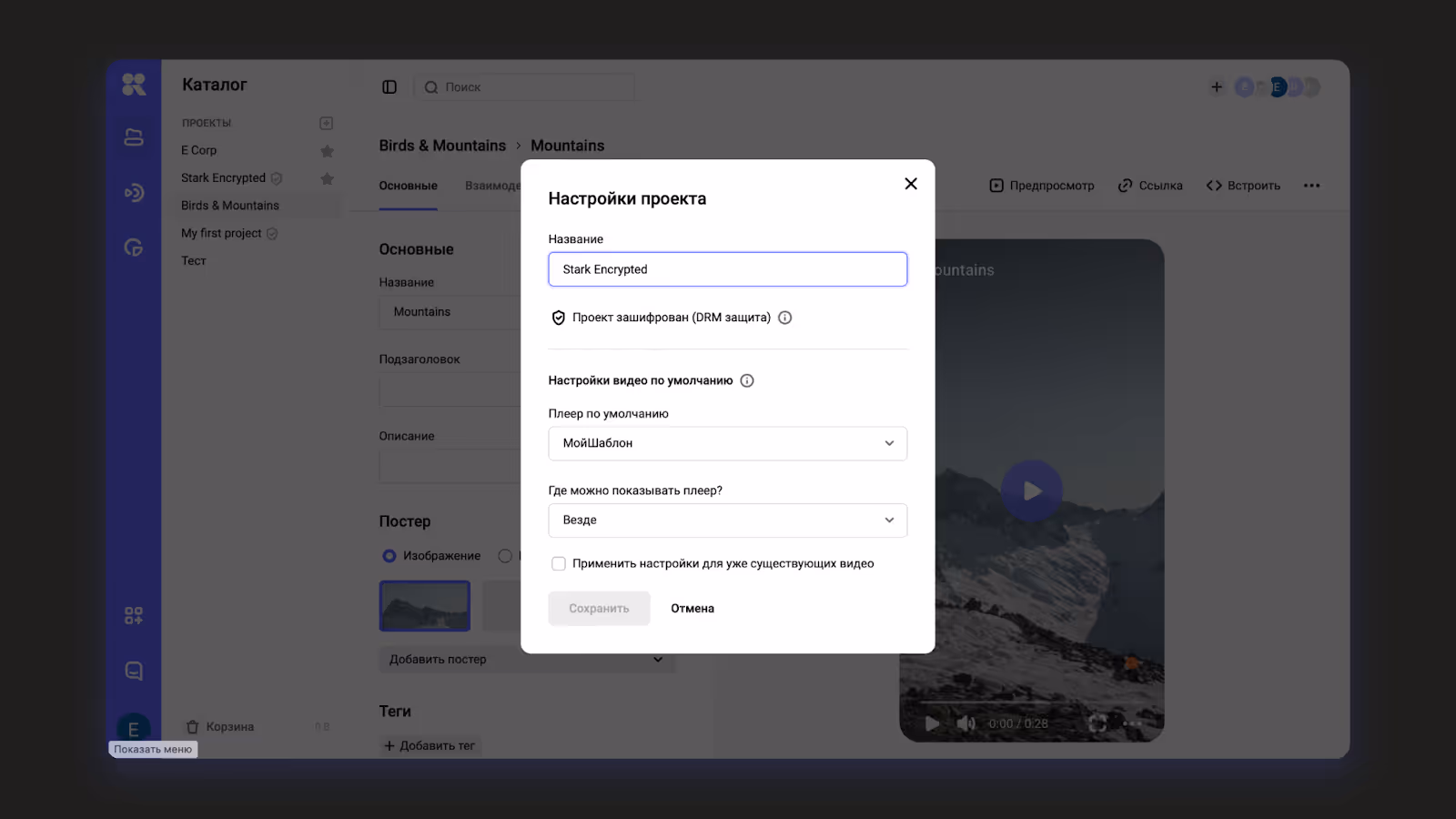Check apply settings to existing videos
This screenshot has width=1456, height=819.
[559, 564]
